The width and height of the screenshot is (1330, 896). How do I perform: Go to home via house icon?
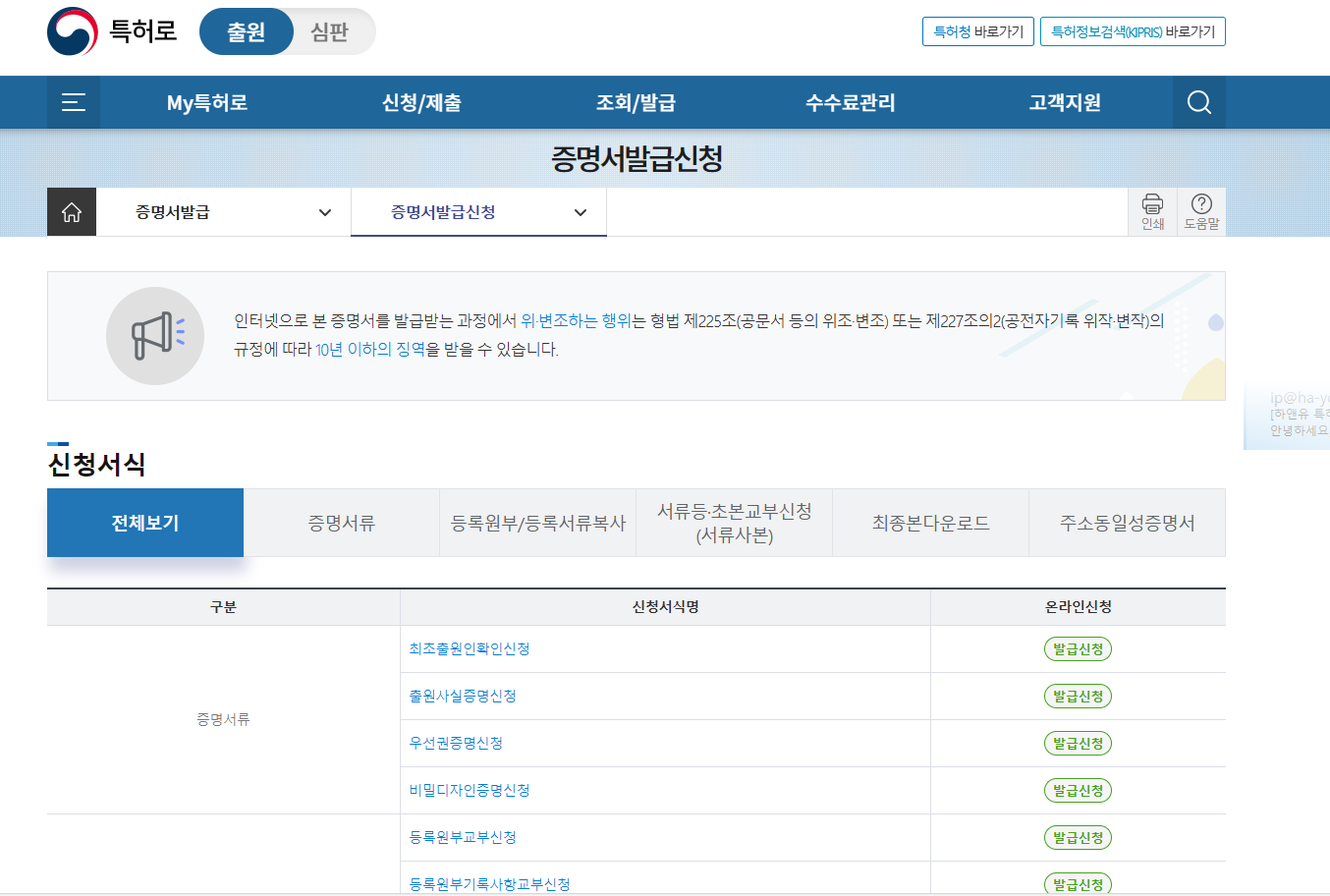[x=72, y=212]
